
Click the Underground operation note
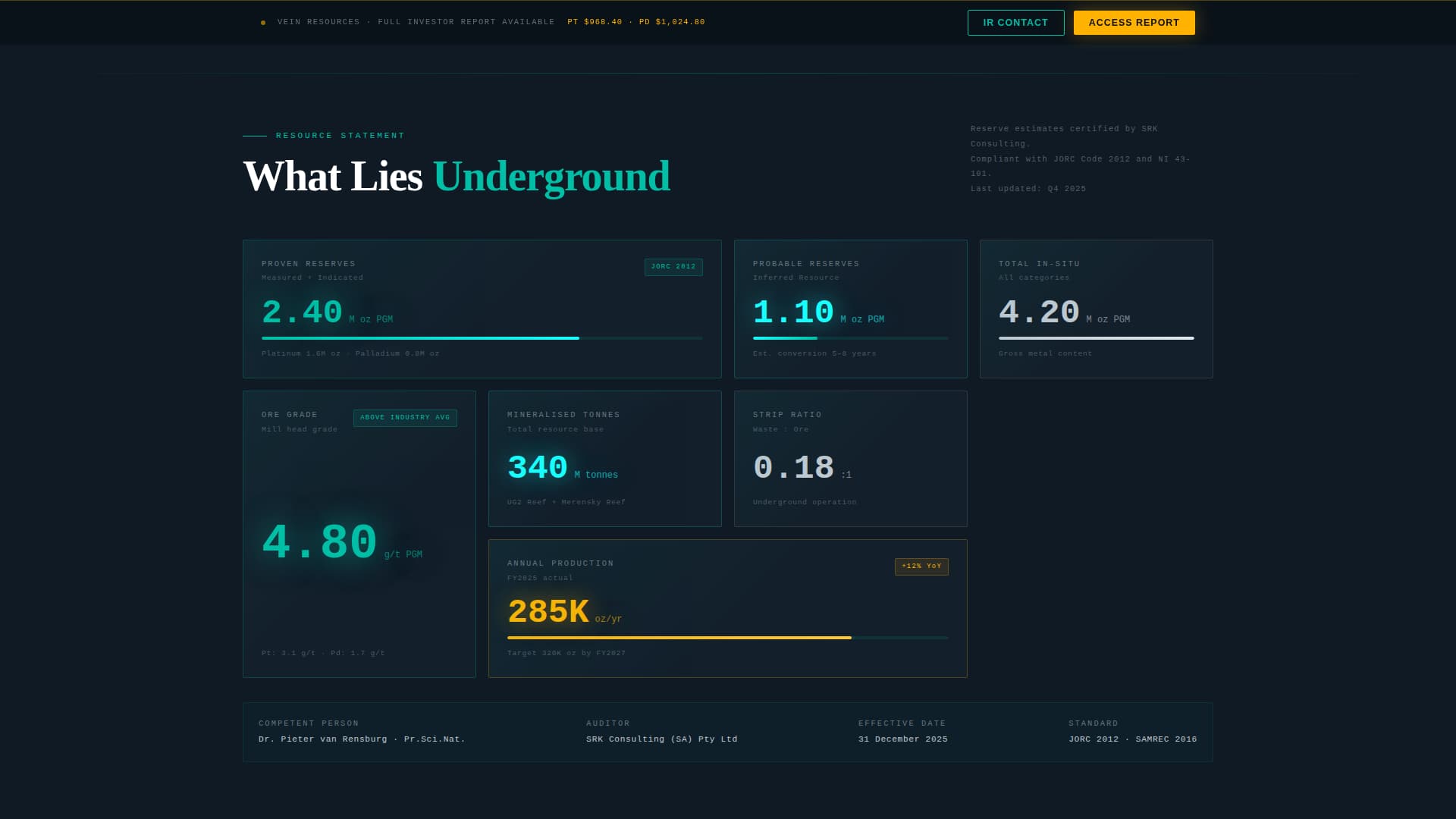pos(805,502)
